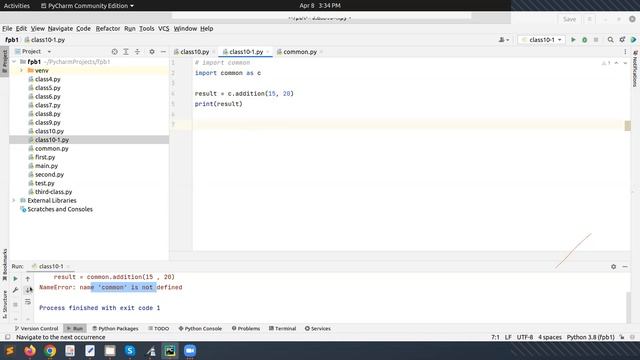Open the user account dropdown in toolbar

[x=504, y=40]
